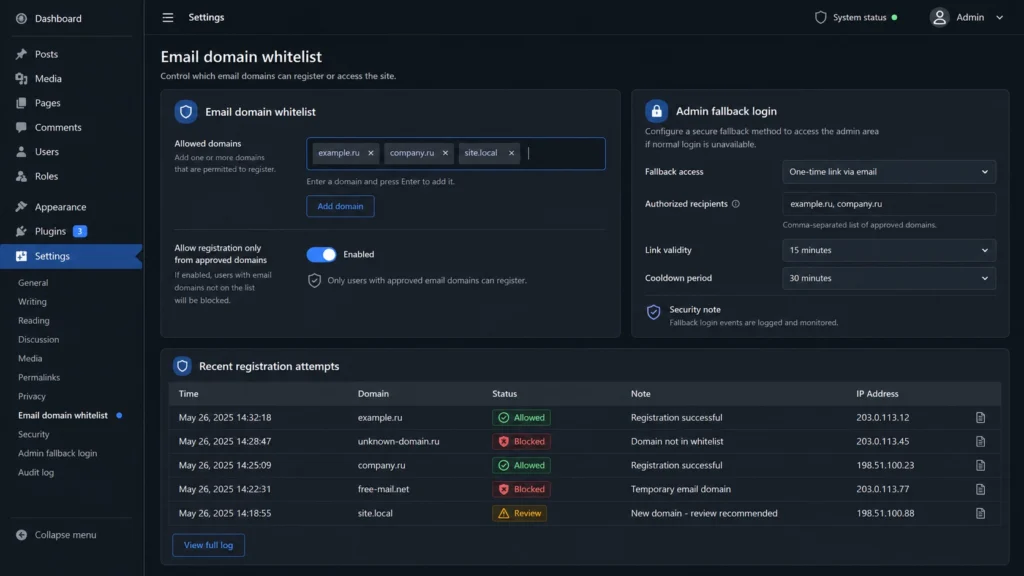Open the Dashboard sidebar item
This screenshot has height=576, width=1024.
point(49,18)
